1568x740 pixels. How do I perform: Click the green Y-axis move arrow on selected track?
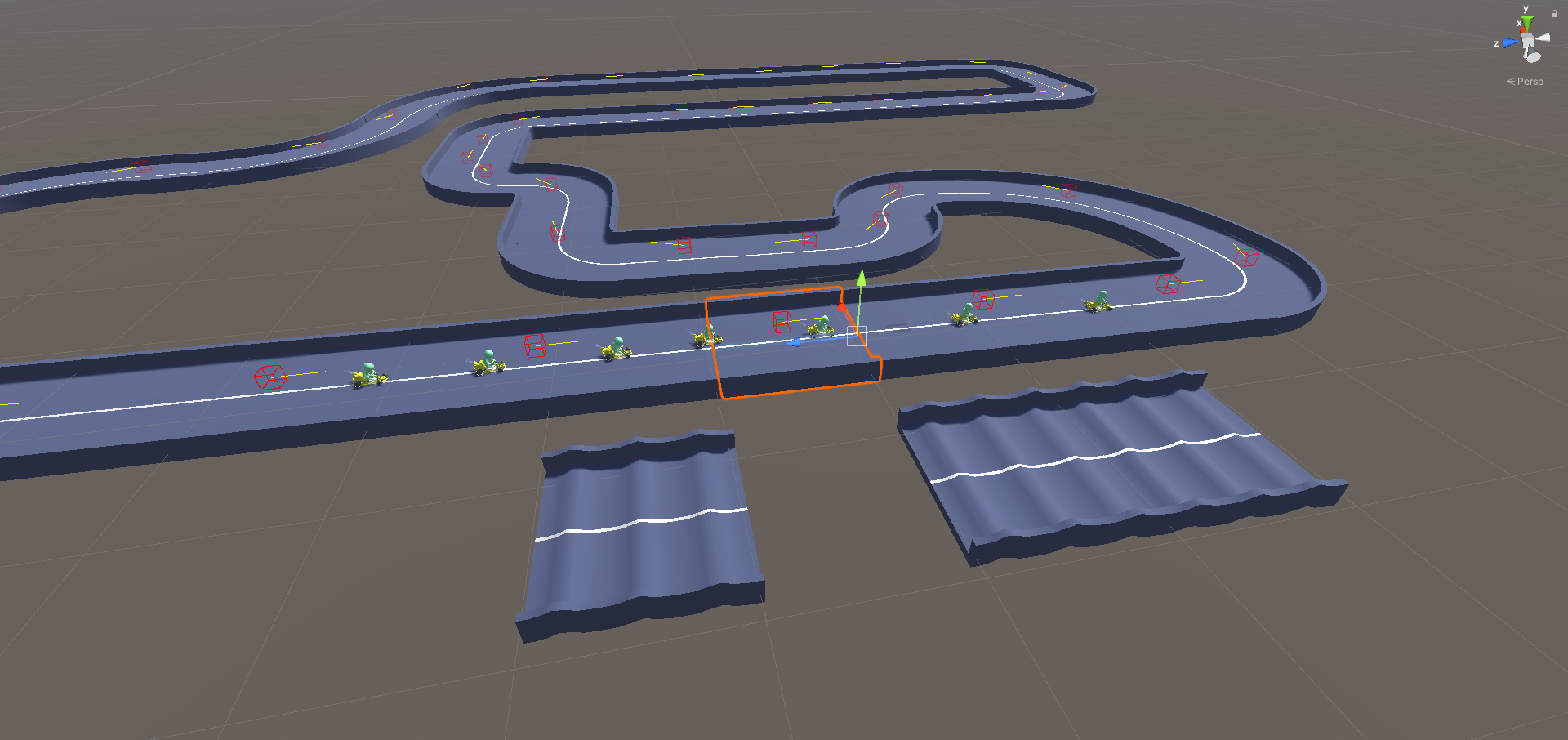click(861, 278)
